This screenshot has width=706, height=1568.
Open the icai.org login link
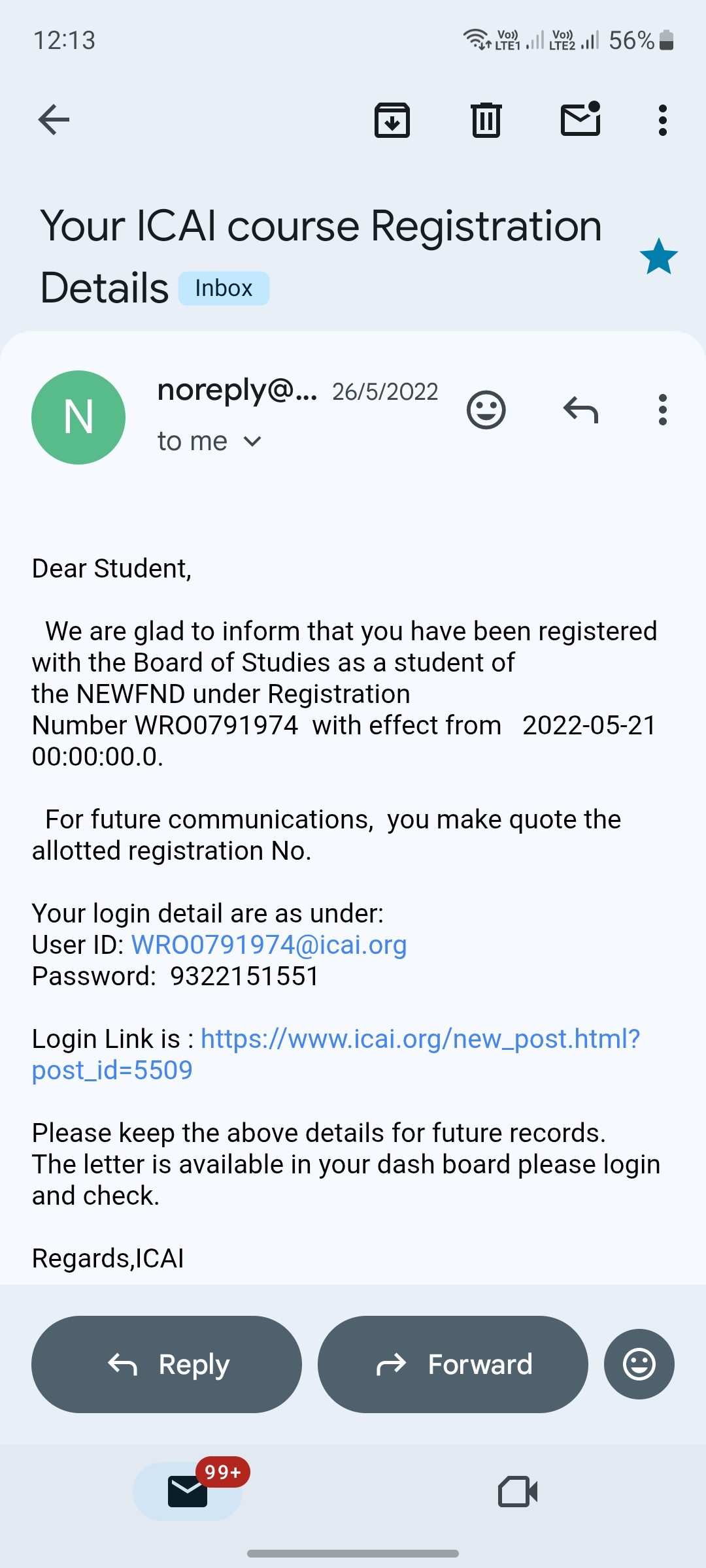click(420, 1039)
